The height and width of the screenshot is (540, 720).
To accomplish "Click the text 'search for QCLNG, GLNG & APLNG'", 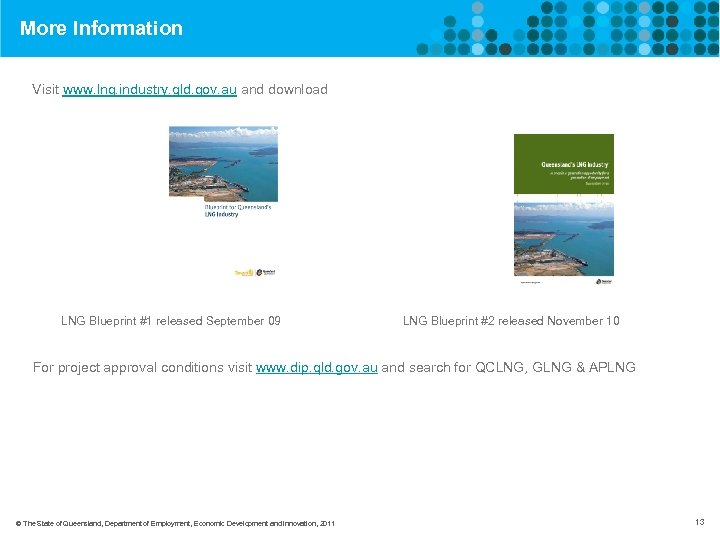I will [x=522, y=367].
